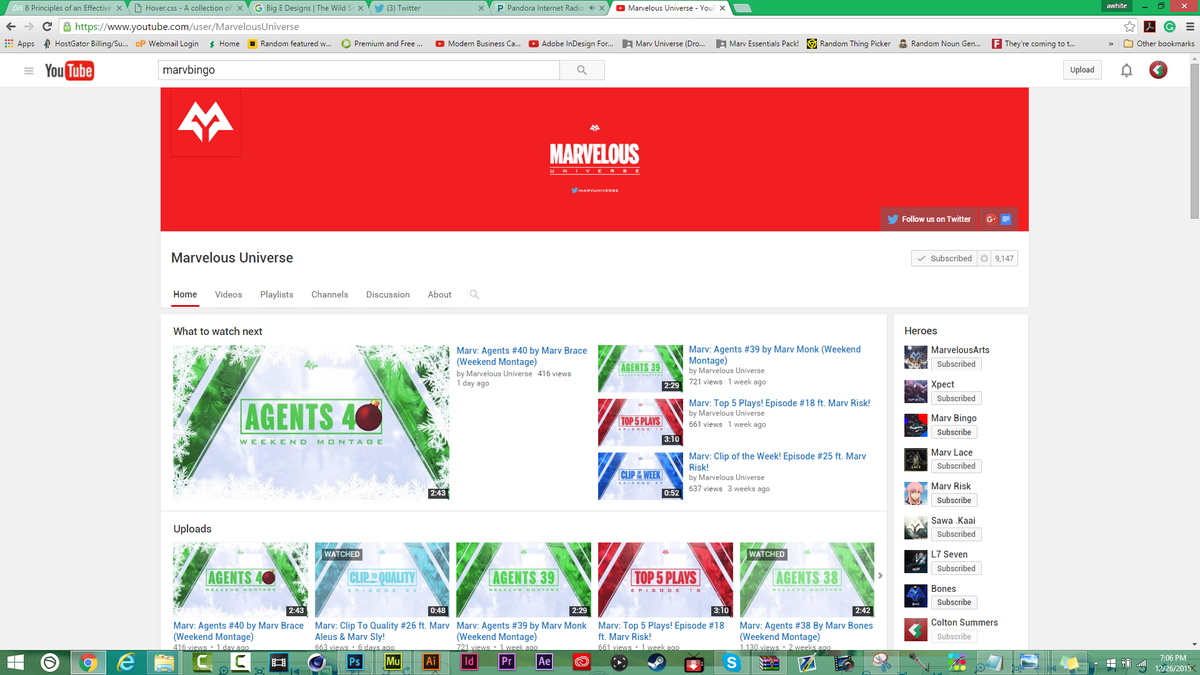Reload the page in Chrome
This screenshot has width=1200, height=675.
point(47,27)
